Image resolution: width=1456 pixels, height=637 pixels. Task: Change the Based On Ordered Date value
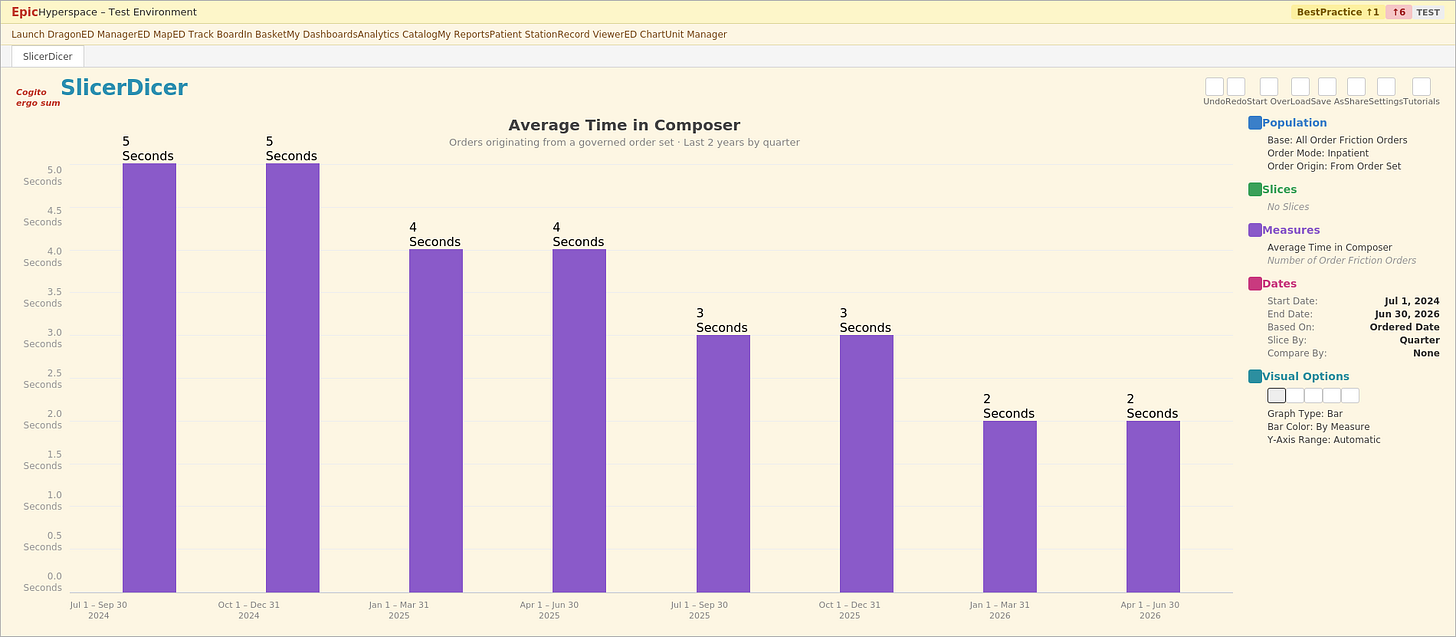point(1405,327)
